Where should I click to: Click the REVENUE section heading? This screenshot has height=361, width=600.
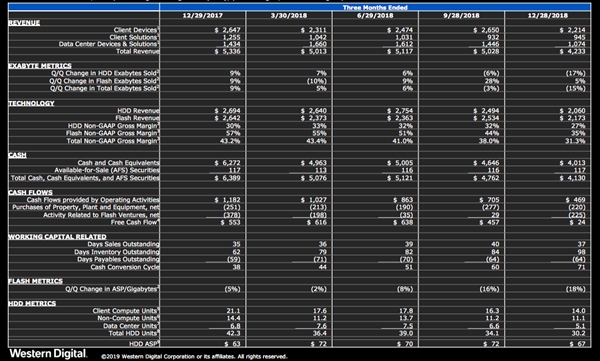pos(24,23)
